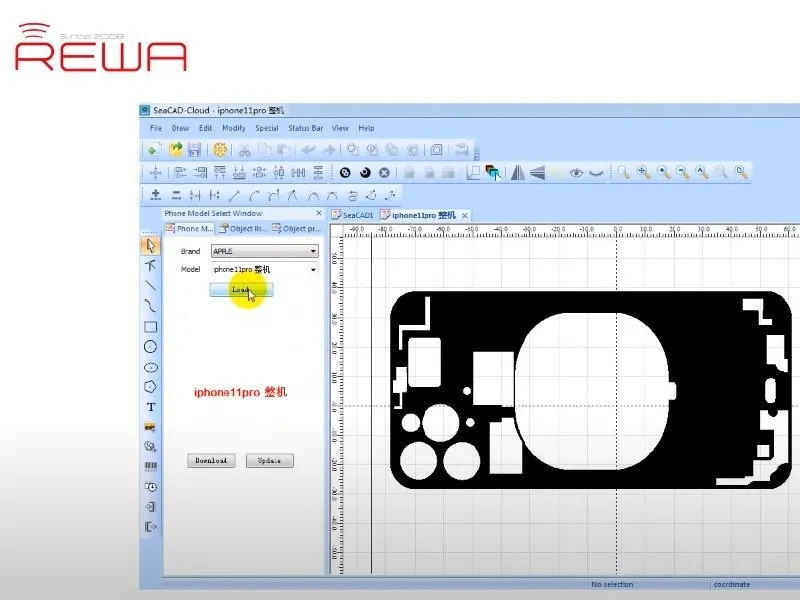Click the red iphone11pro label text
This screenshot has height=600, width=800.
pyautogui.click(x=240, y=392)
